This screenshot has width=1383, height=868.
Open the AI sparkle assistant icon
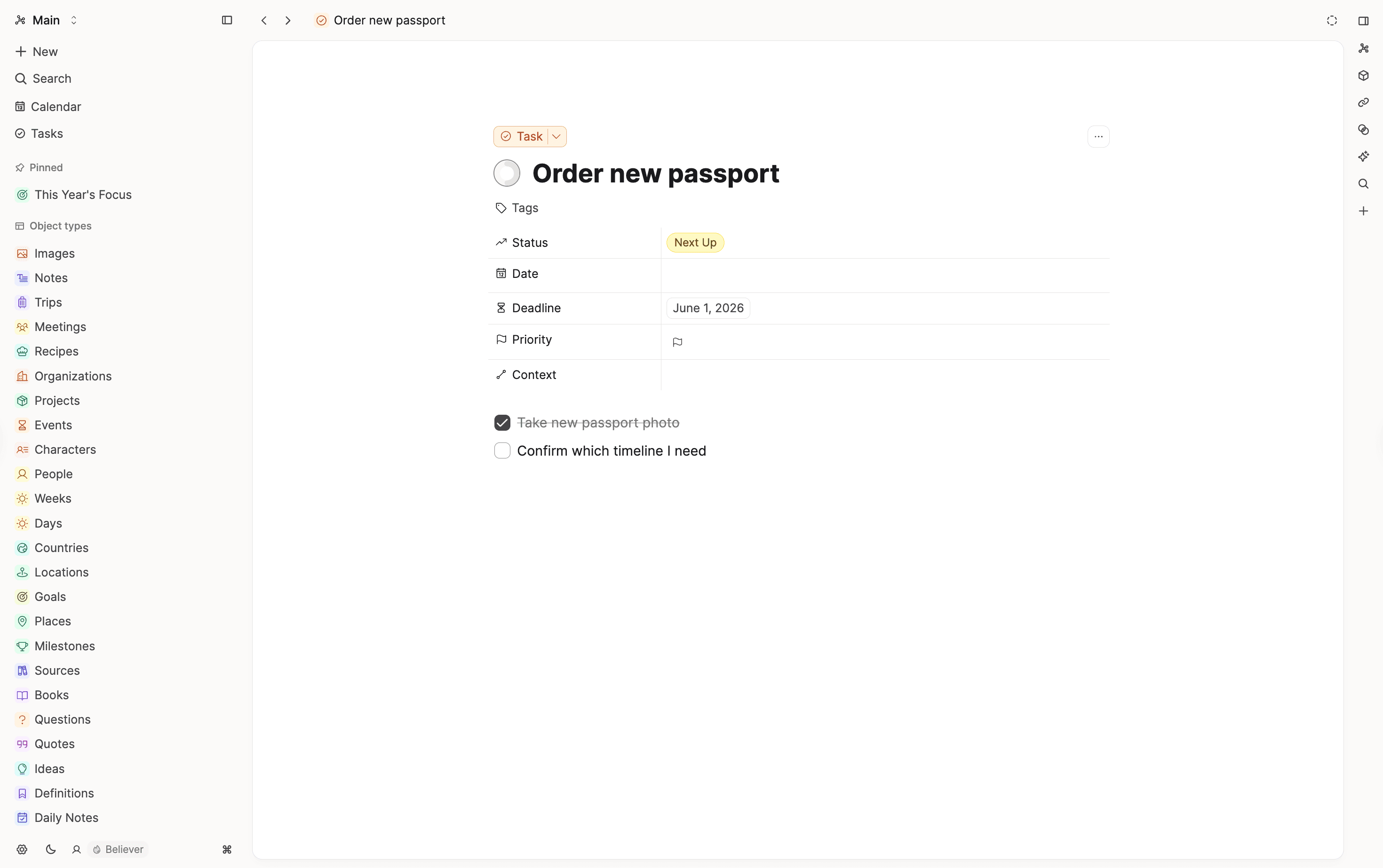click(1363, 156)
